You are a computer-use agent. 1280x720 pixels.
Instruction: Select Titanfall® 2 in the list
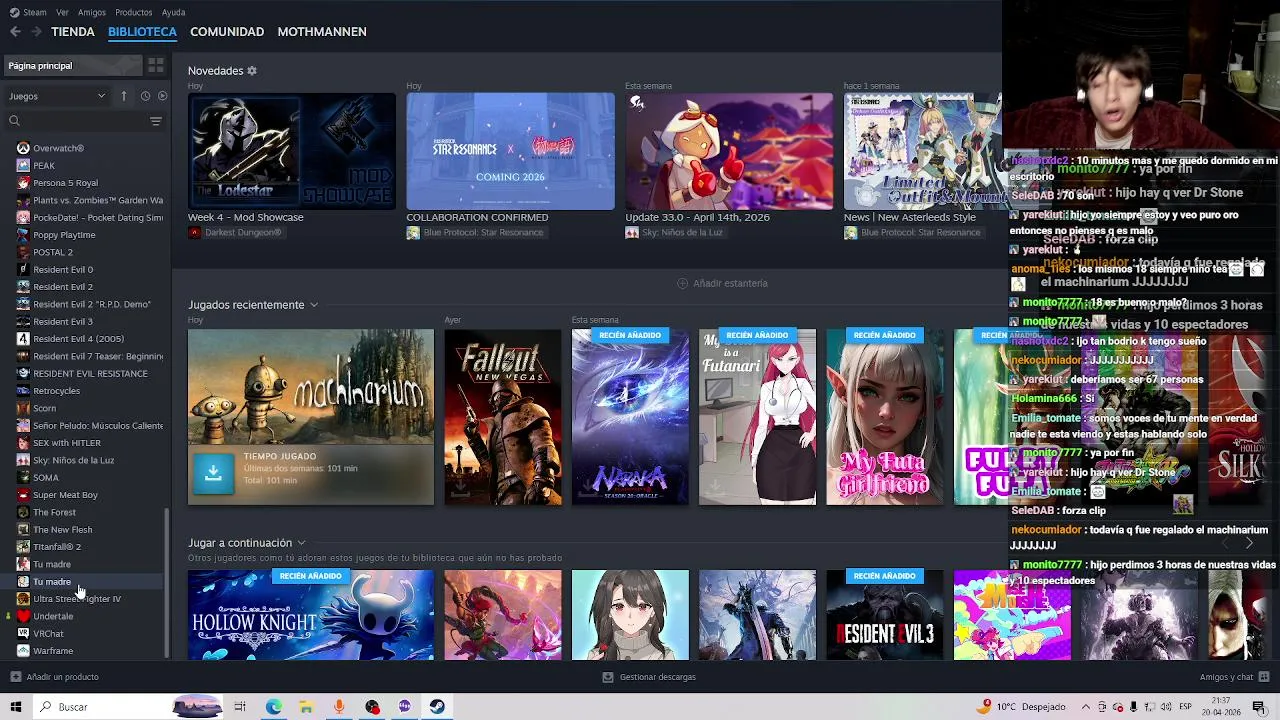click(57, 547)
